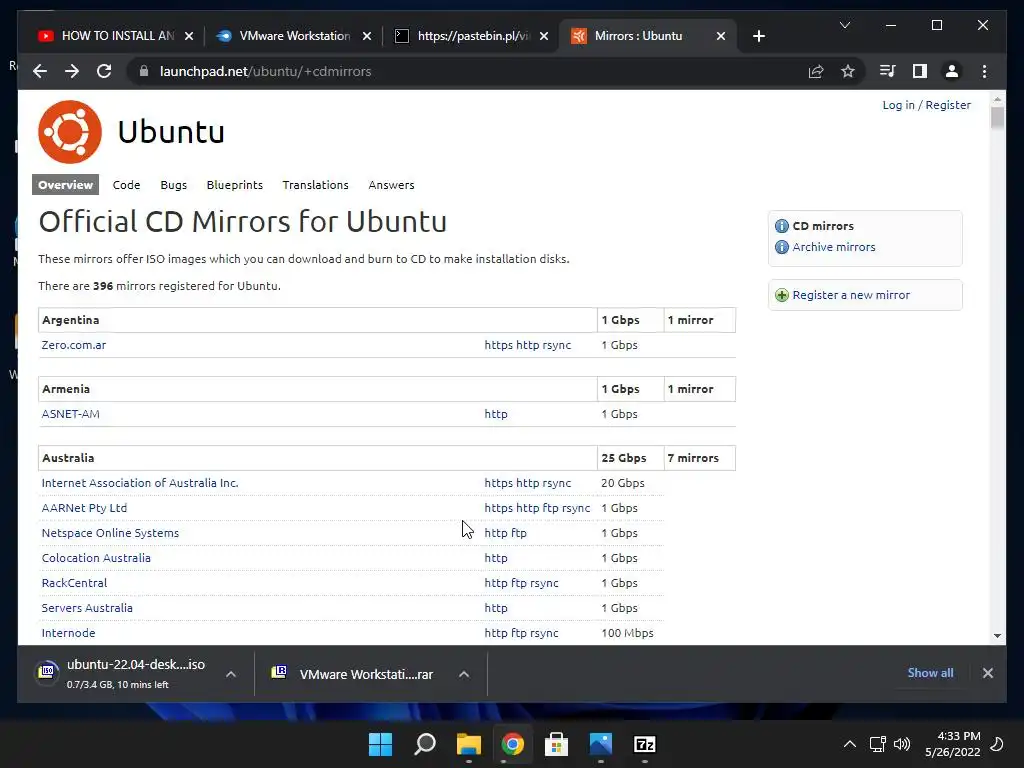Bookmark this page with the star icon
This screenshot has height=768, width=1024.
848,71
